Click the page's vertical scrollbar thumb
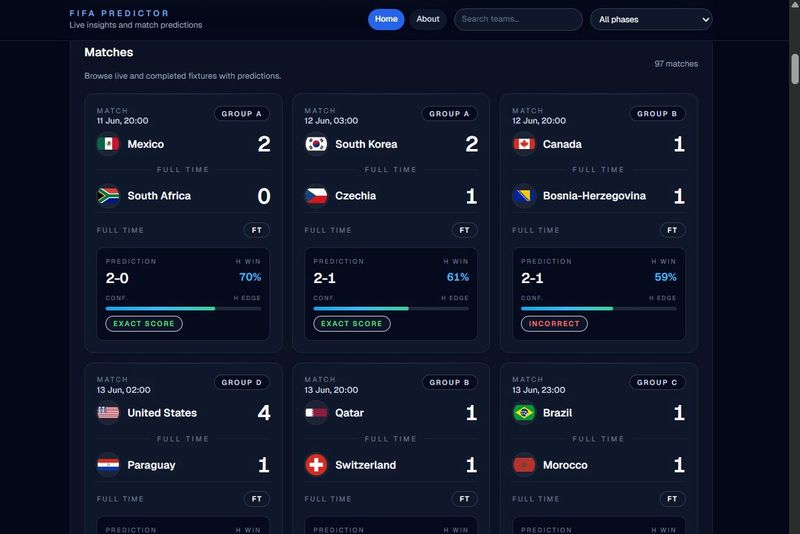This screenshot has width=800, height=534. click(x=795, y=69)
